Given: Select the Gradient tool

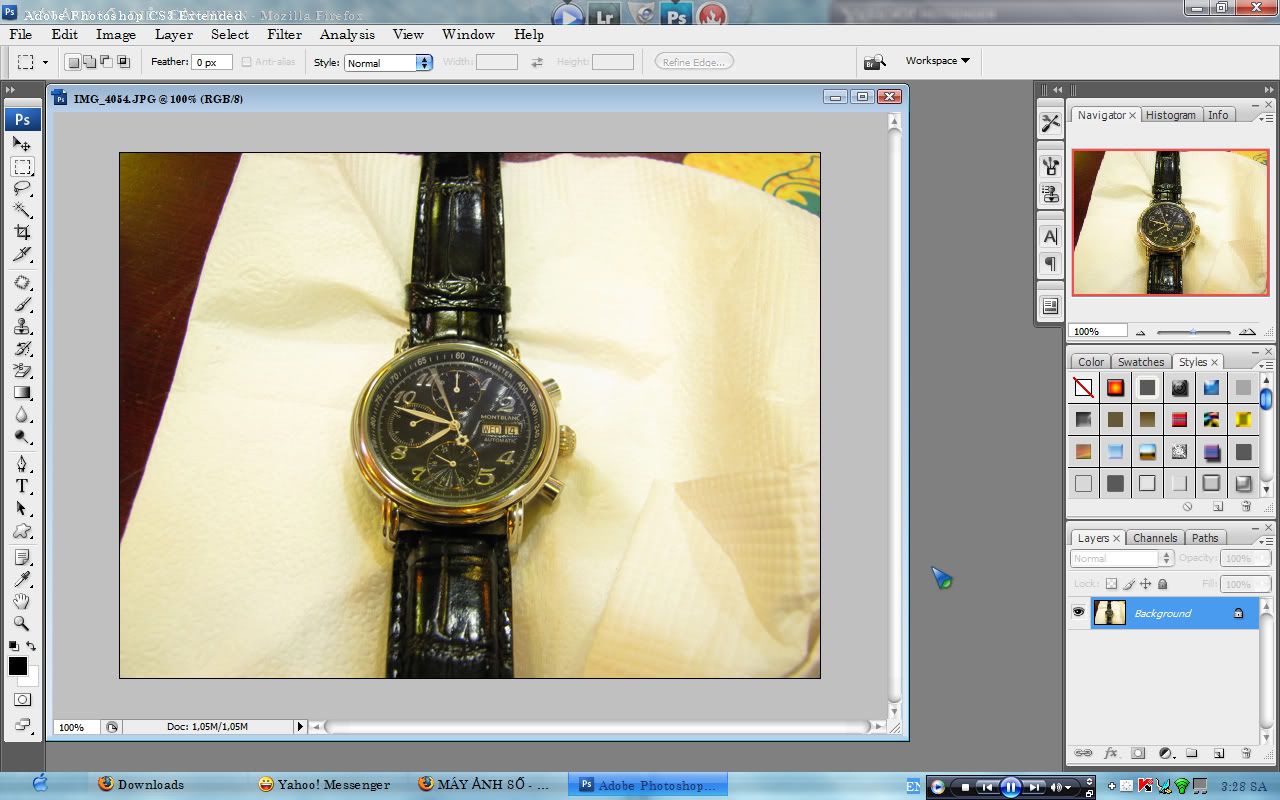Looking at the screenshot, I should point(22,393).
